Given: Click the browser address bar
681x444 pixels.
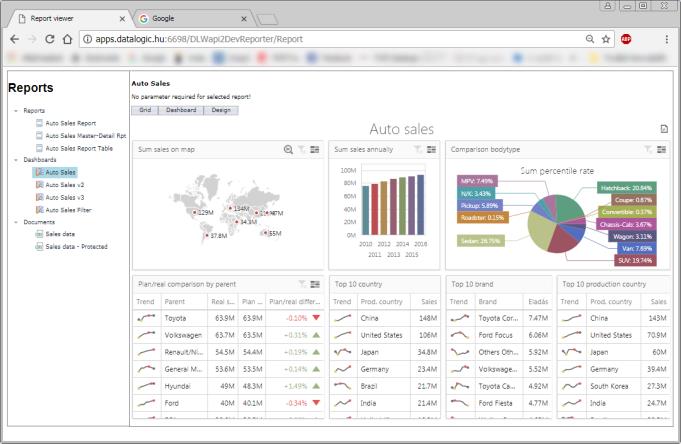Looking at the screenshot, I should [x=330, y=39].
